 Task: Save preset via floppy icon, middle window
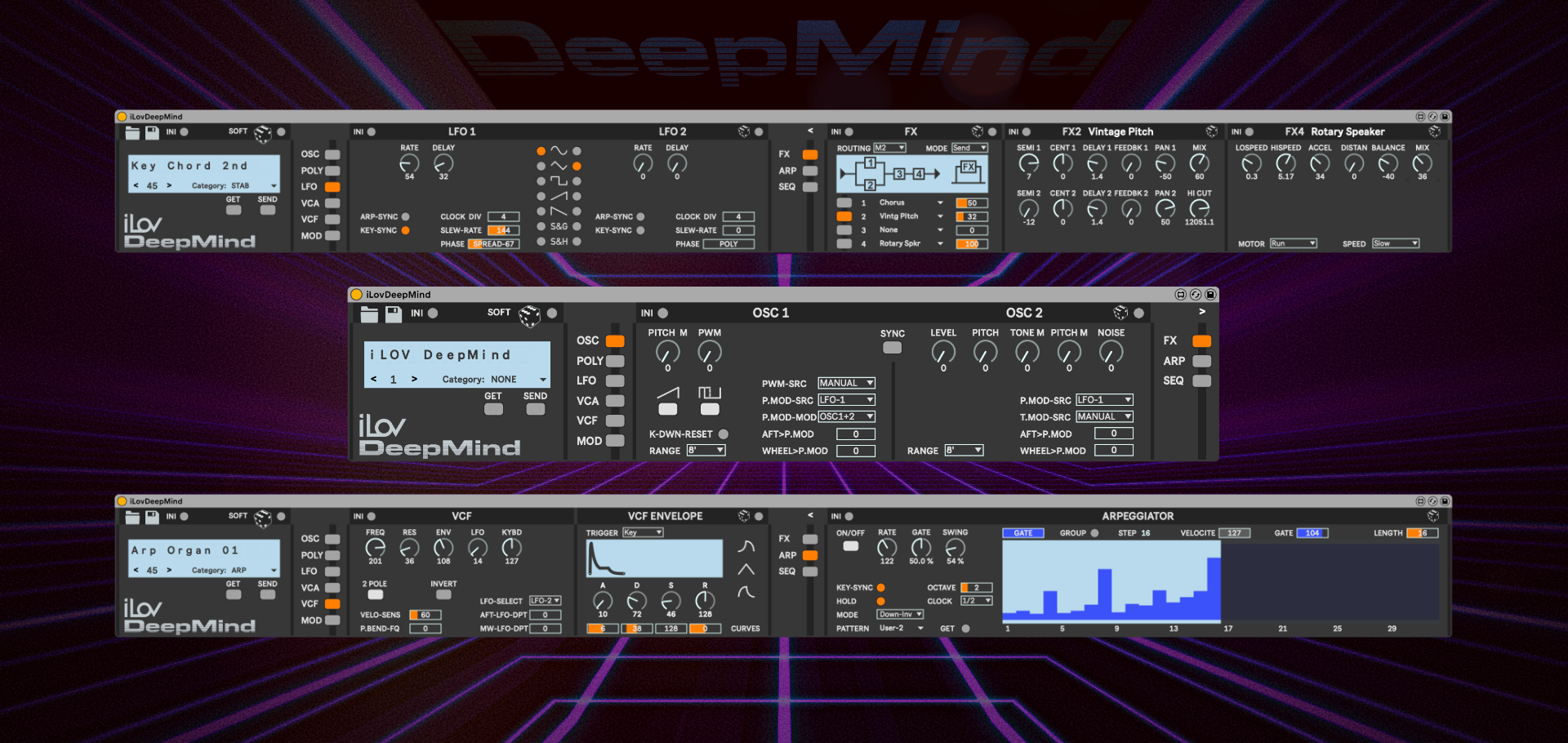(x=394, y=314)
